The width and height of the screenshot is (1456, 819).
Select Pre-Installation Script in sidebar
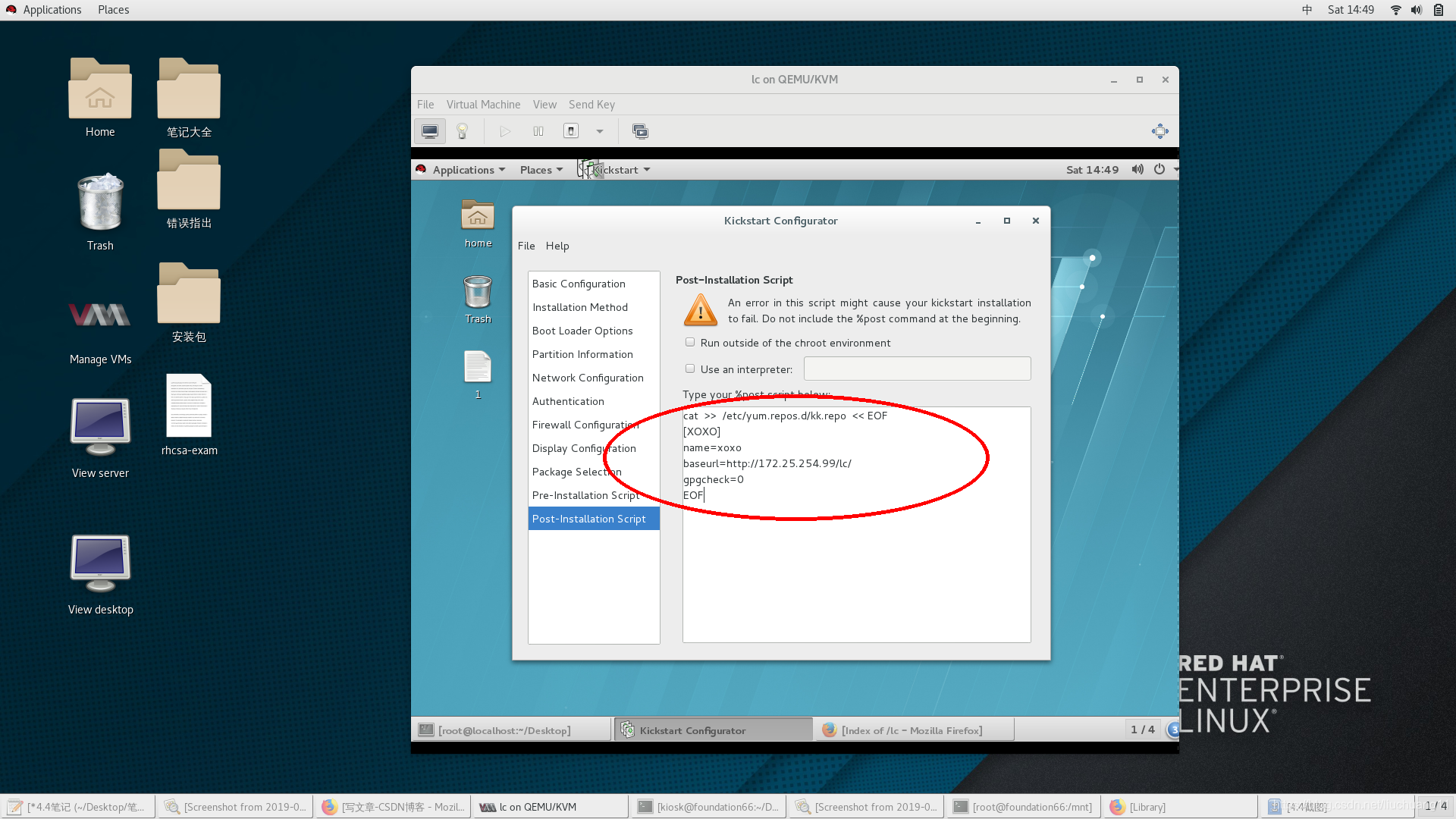tap(585, 495)
